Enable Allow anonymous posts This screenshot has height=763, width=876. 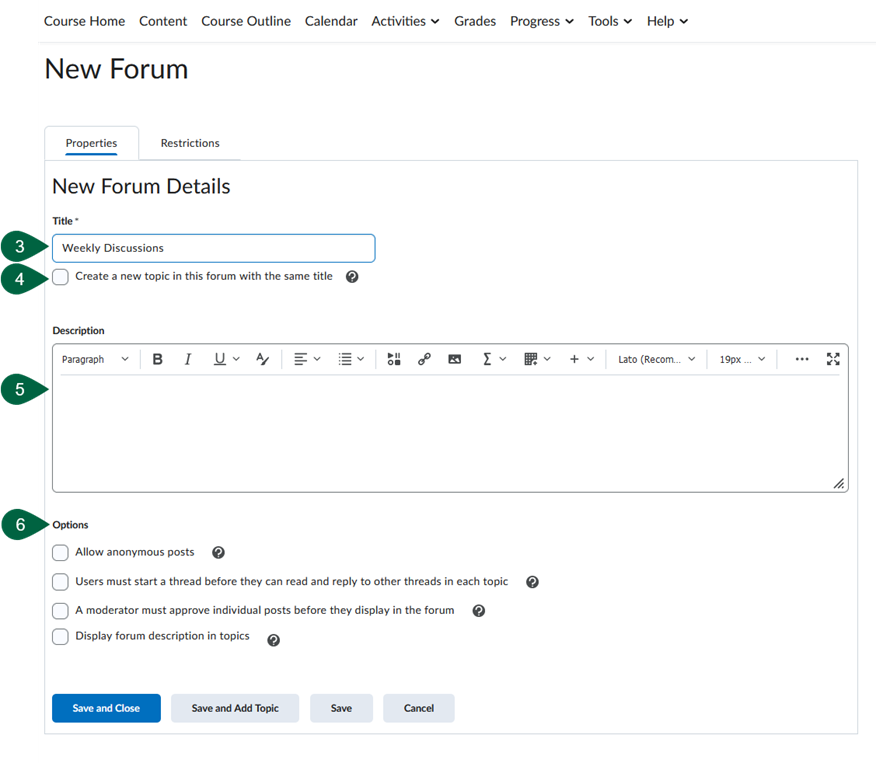[x=60, y=552]
